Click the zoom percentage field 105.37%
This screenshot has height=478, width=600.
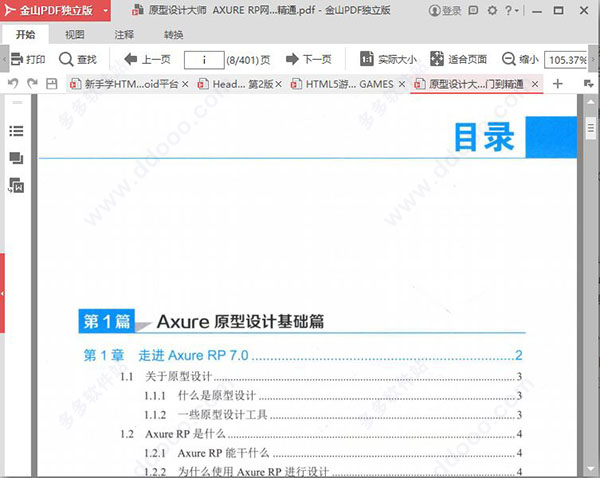coord(566,60)
